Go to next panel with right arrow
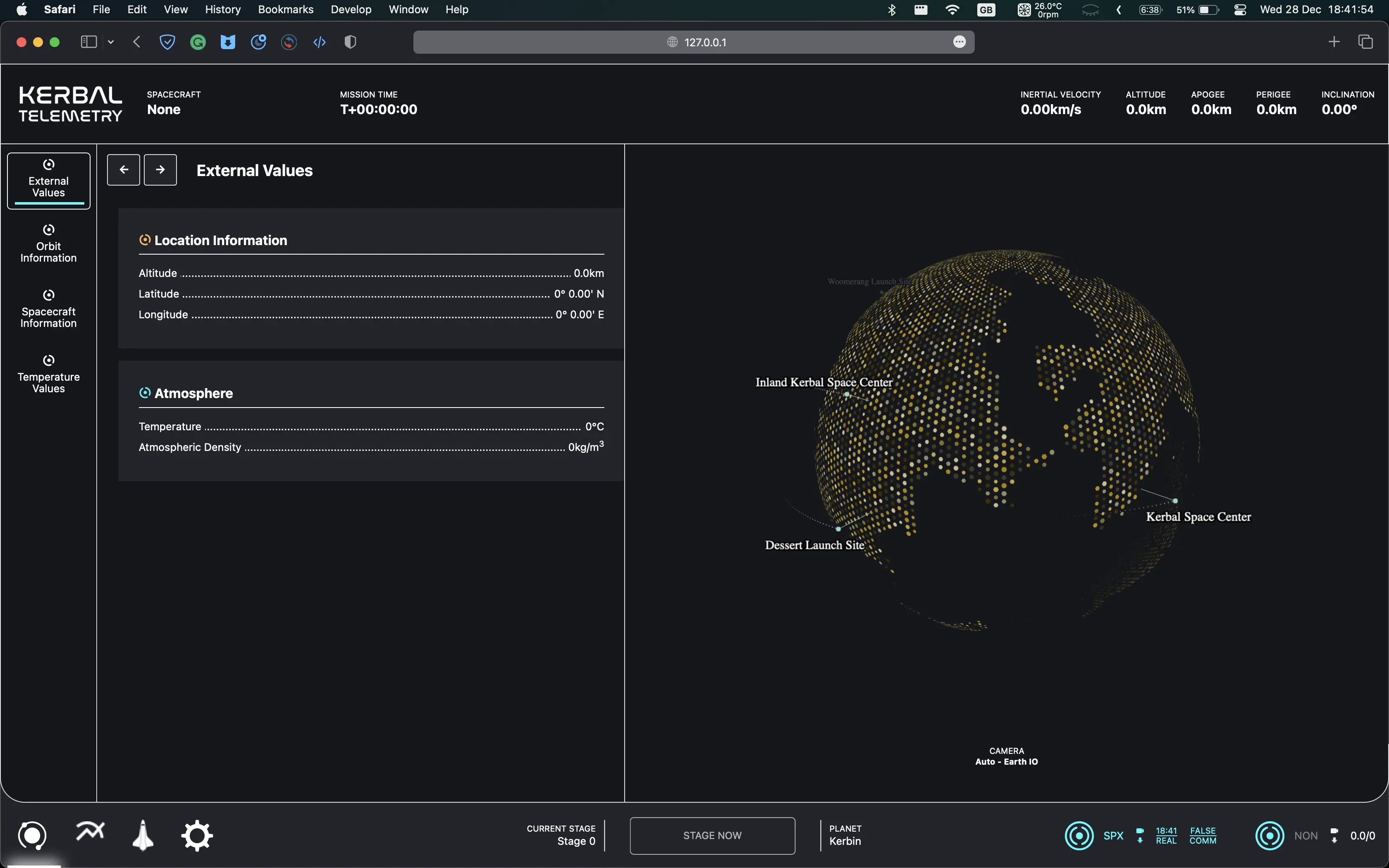Viewport: 1389px width, 868px height. click(x=160, y=170)
